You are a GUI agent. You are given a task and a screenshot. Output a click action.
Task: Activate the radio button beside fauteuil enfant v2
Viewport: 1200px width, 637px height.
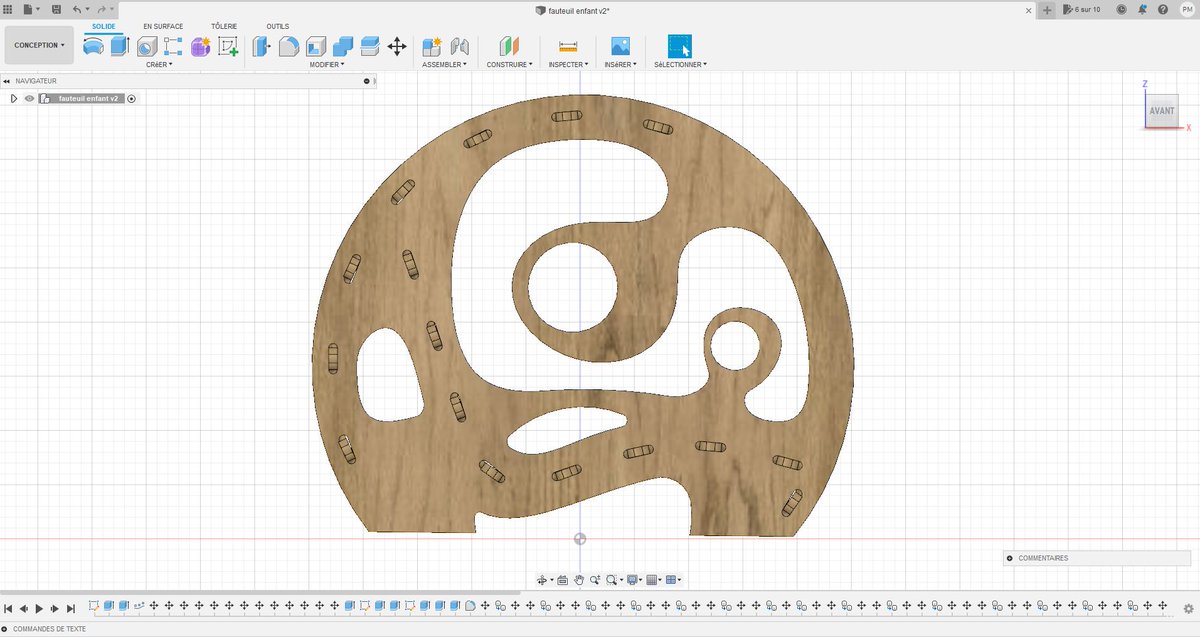[x=131, y=99]
